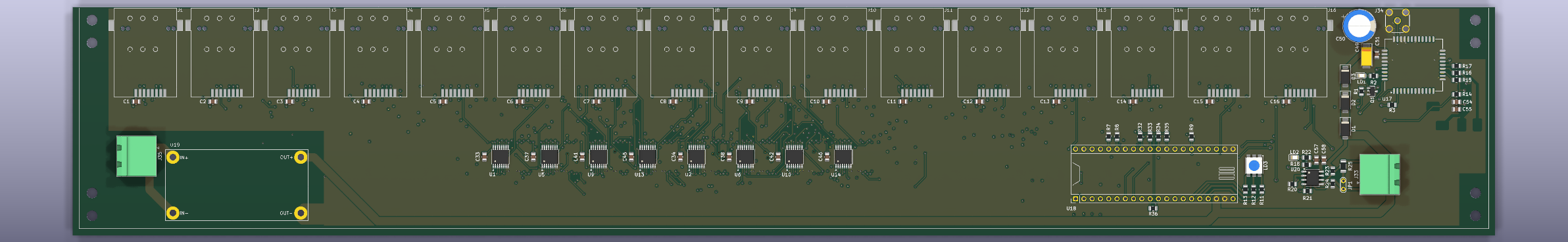Select the U17 QFP chip

[1413, 65]
